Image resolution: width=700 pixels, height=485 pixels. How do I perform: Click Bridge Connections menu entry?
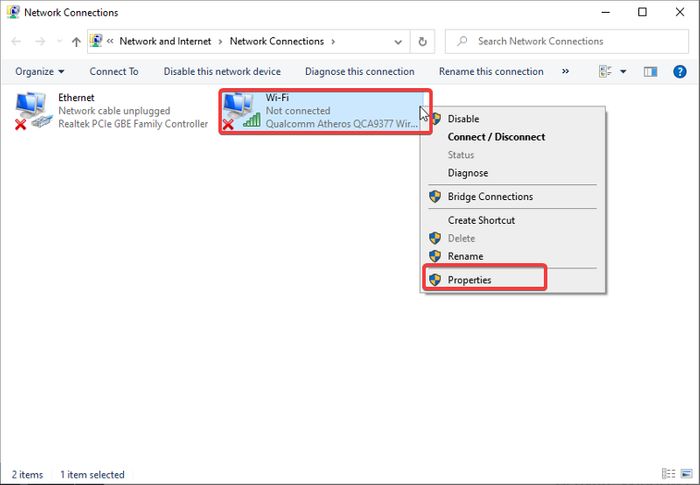click(490, 197)
